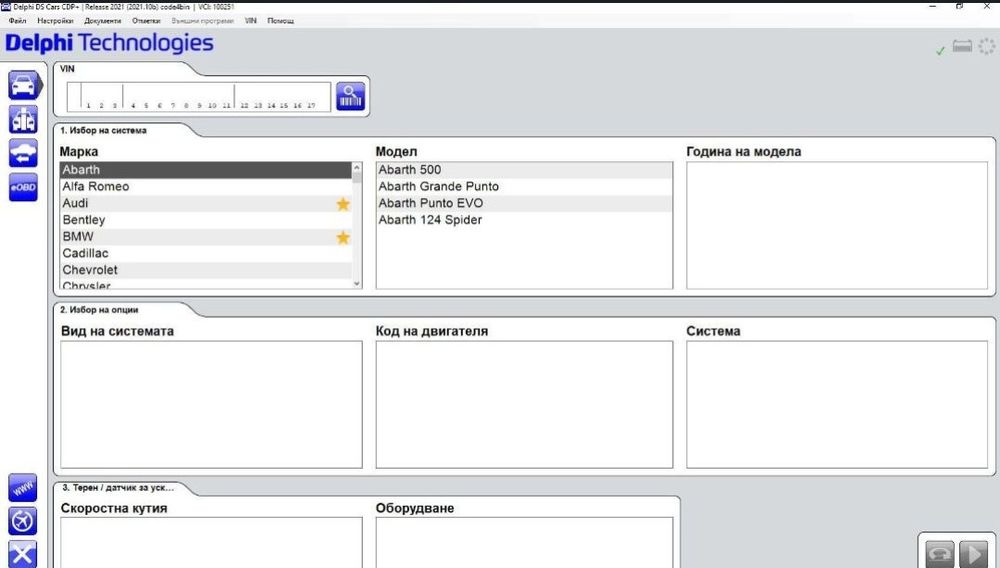Image resolution: width=1000 pixels, height=568 pixels.
Task: Select Cadillac in the brand list
Action: point(205,253)
